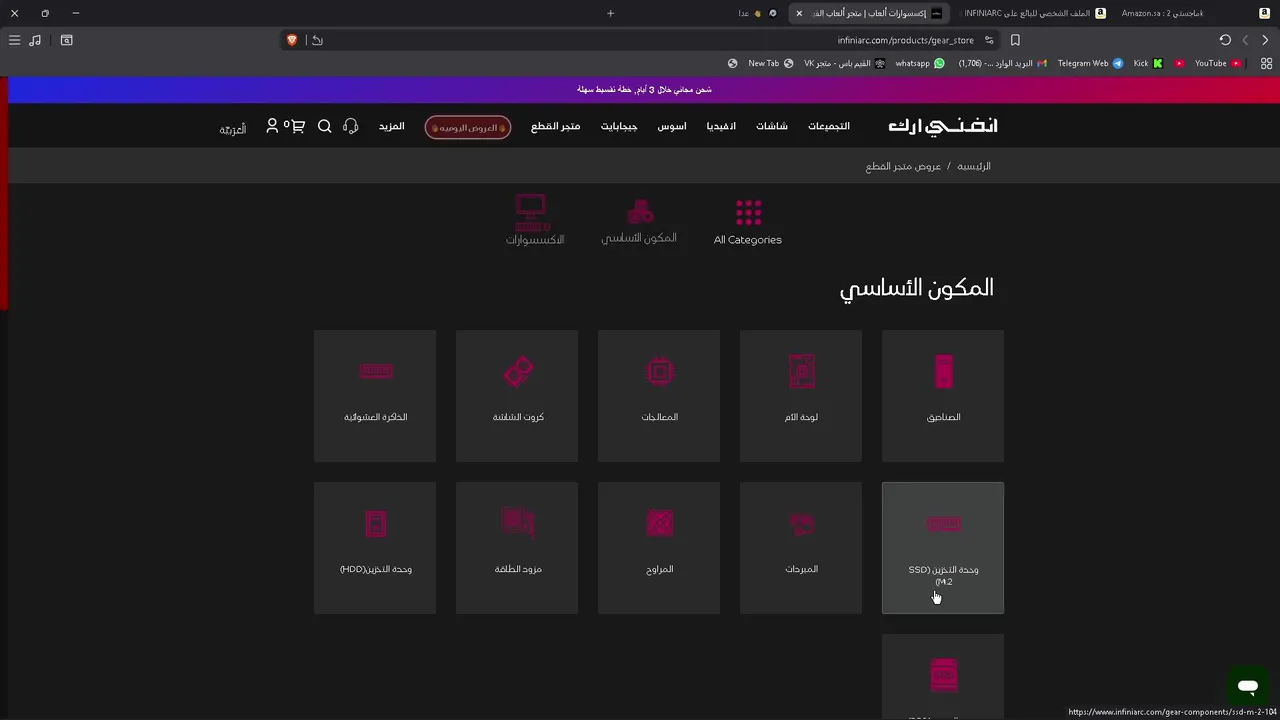Expand the المزيد more menu
1280x720 pixels.
(391, 126)
